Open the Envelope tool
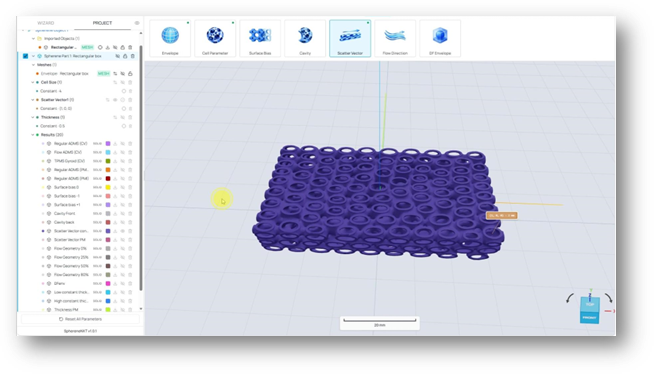The height and width of the screenshot is (374, 654). point(170,38)
